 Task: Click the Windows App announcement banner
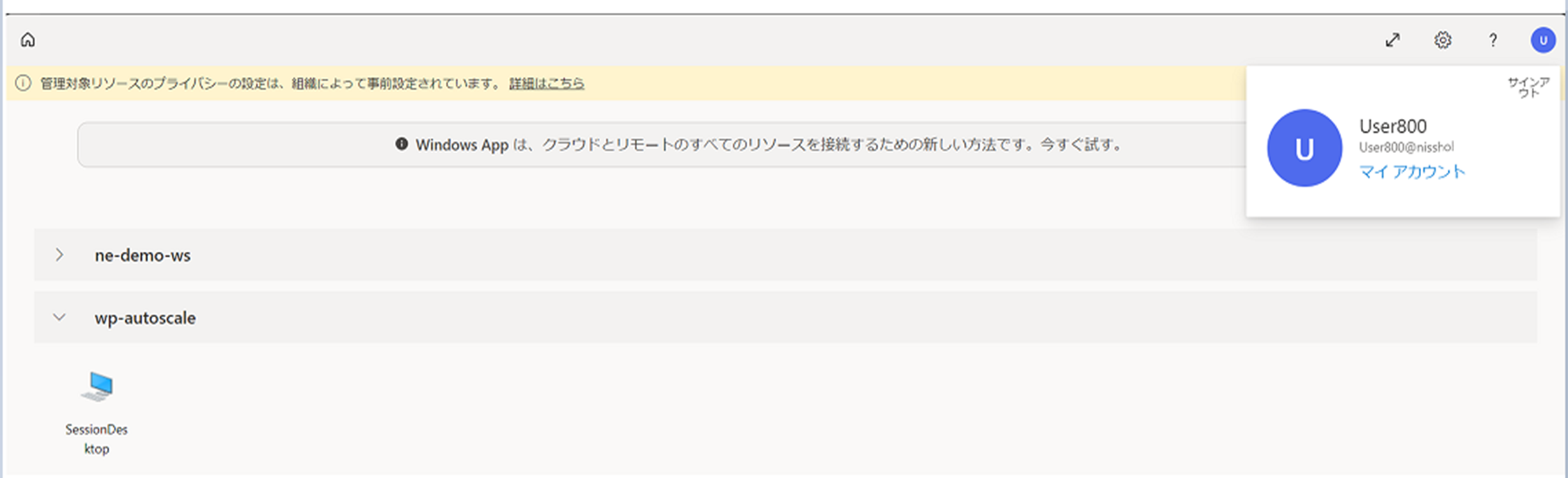[661, 144]
